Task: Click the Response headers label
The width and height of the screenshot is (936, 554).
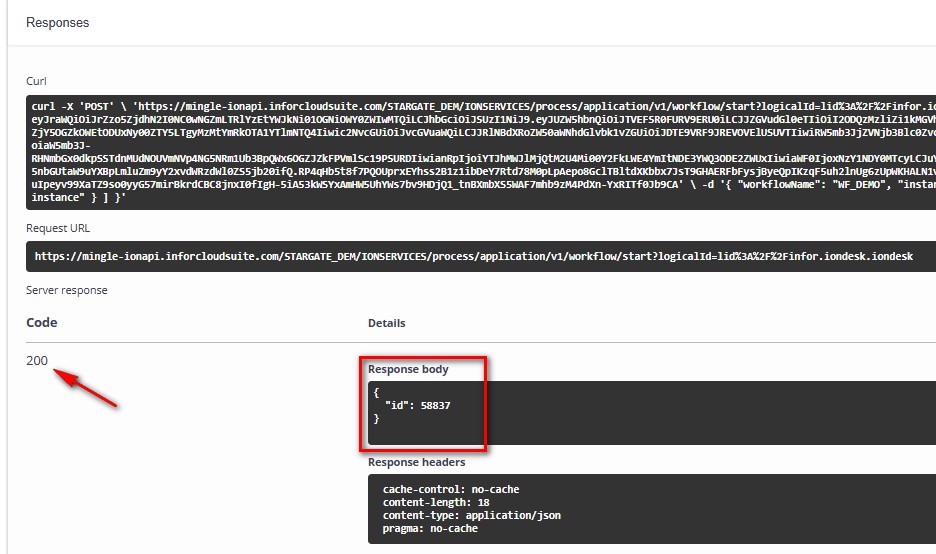Action: tap(416, 462)
